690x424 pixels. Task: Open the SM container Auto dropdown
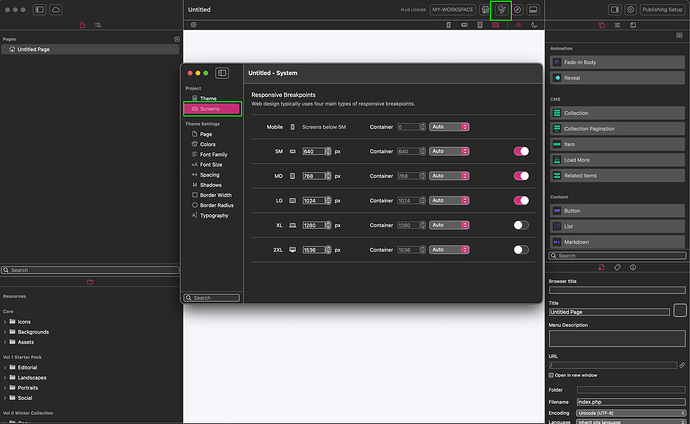449,151
